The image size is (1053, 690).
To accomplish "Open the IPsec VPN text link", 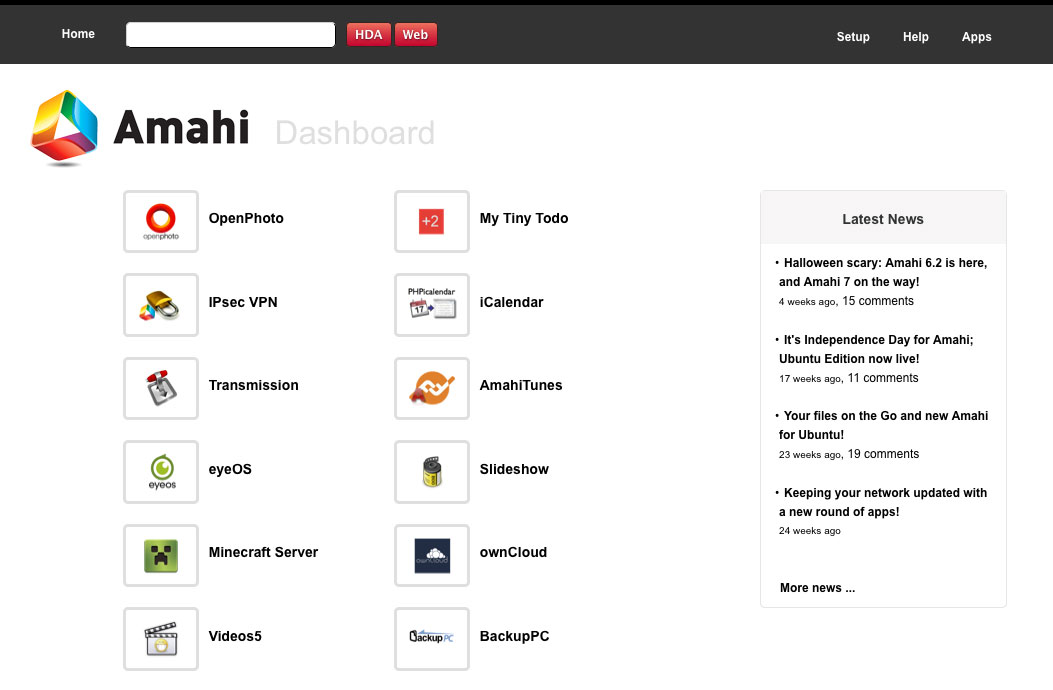I will [243, 302].
